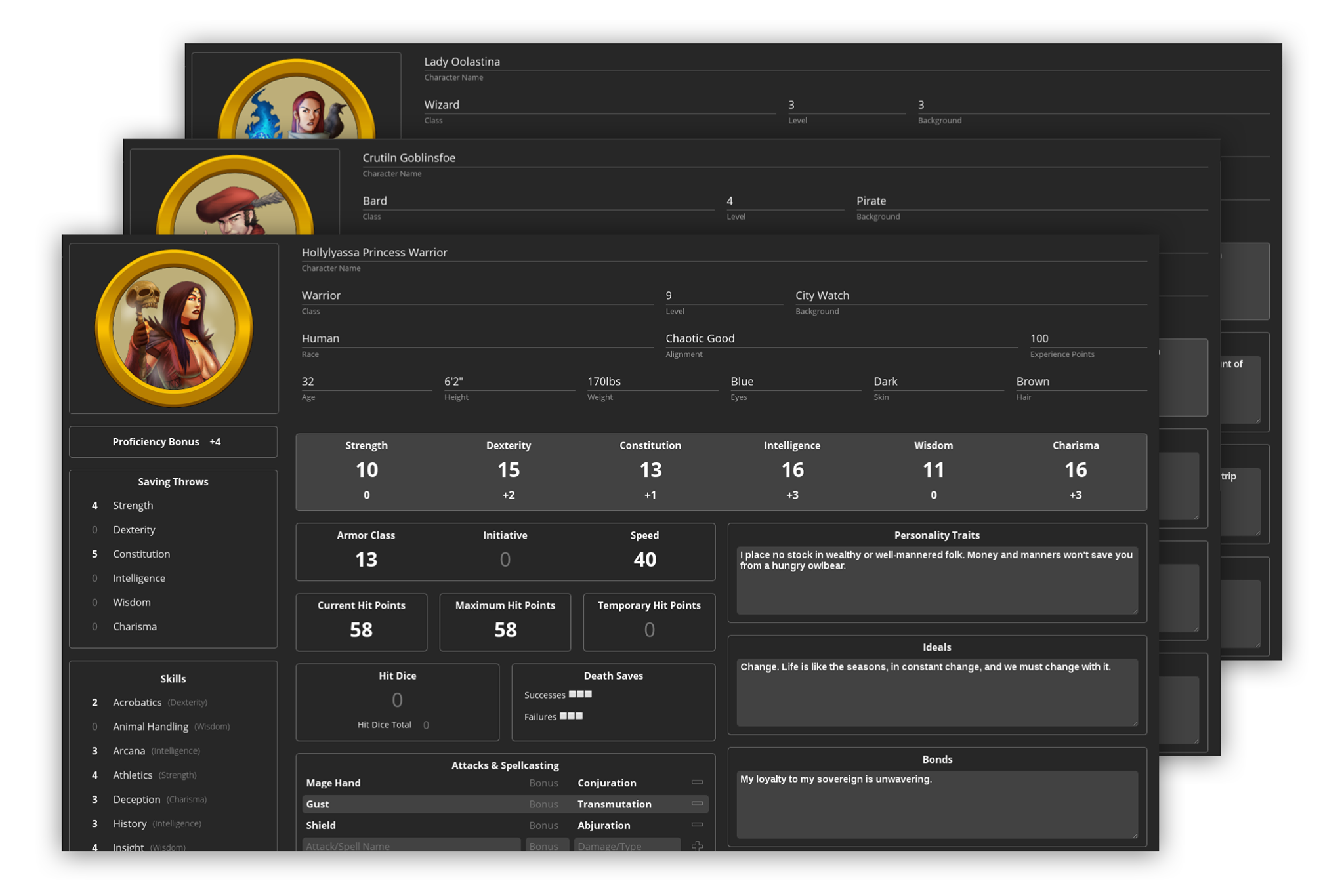Click the Bonds text area

point(936,805)
